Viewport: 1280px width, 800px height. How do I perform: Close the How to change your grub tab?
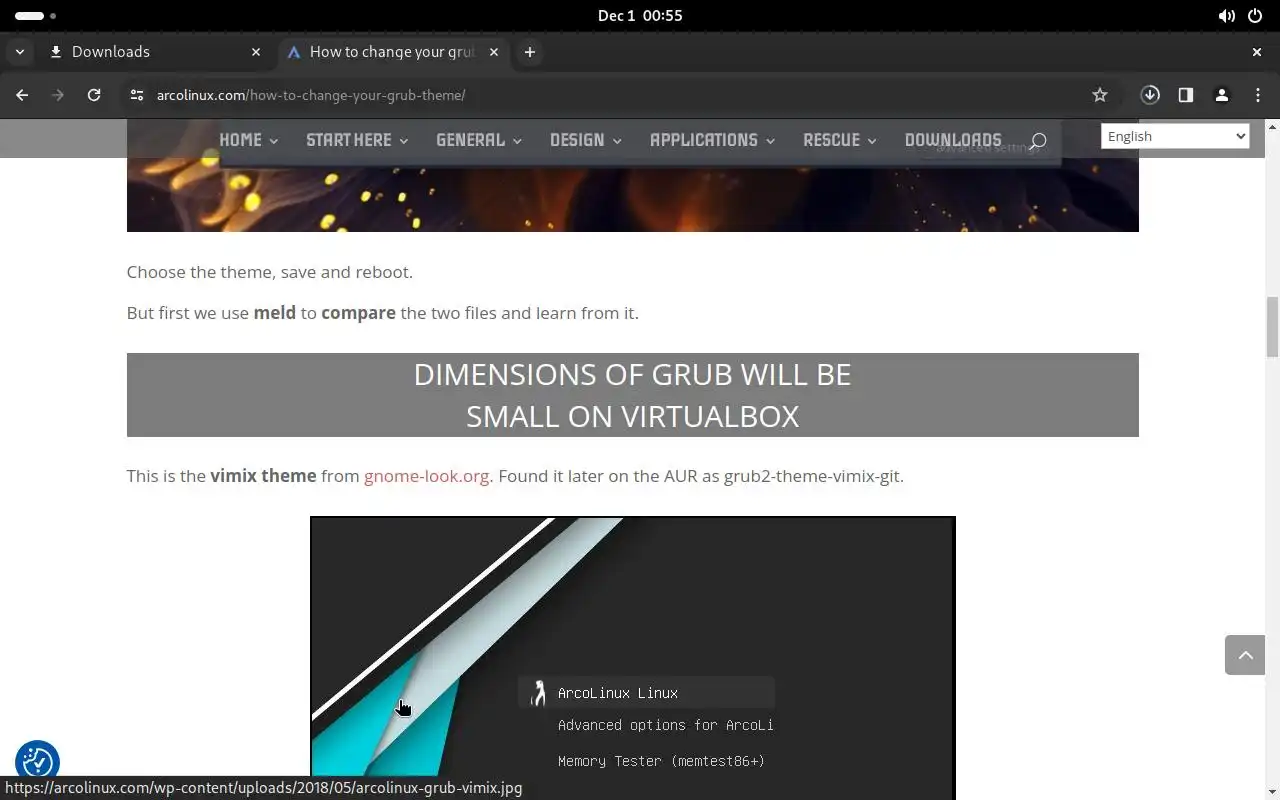click(494, 52)
